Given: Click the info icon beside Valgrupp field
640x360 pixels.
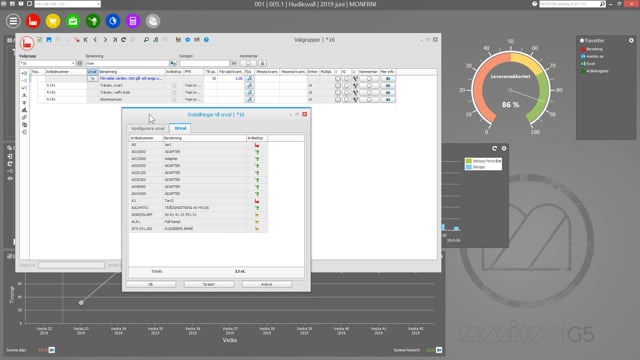Looking at the screenshot, I should point(80,63).
